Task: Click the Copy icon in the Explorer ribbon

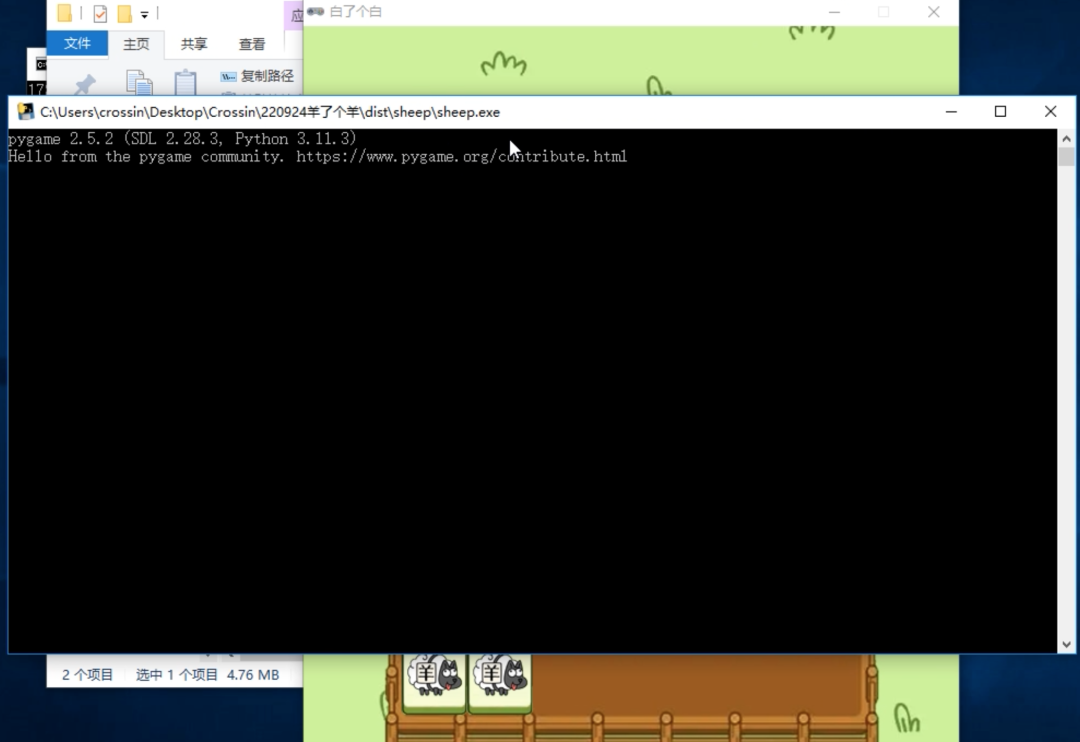Action: [139, 82]
